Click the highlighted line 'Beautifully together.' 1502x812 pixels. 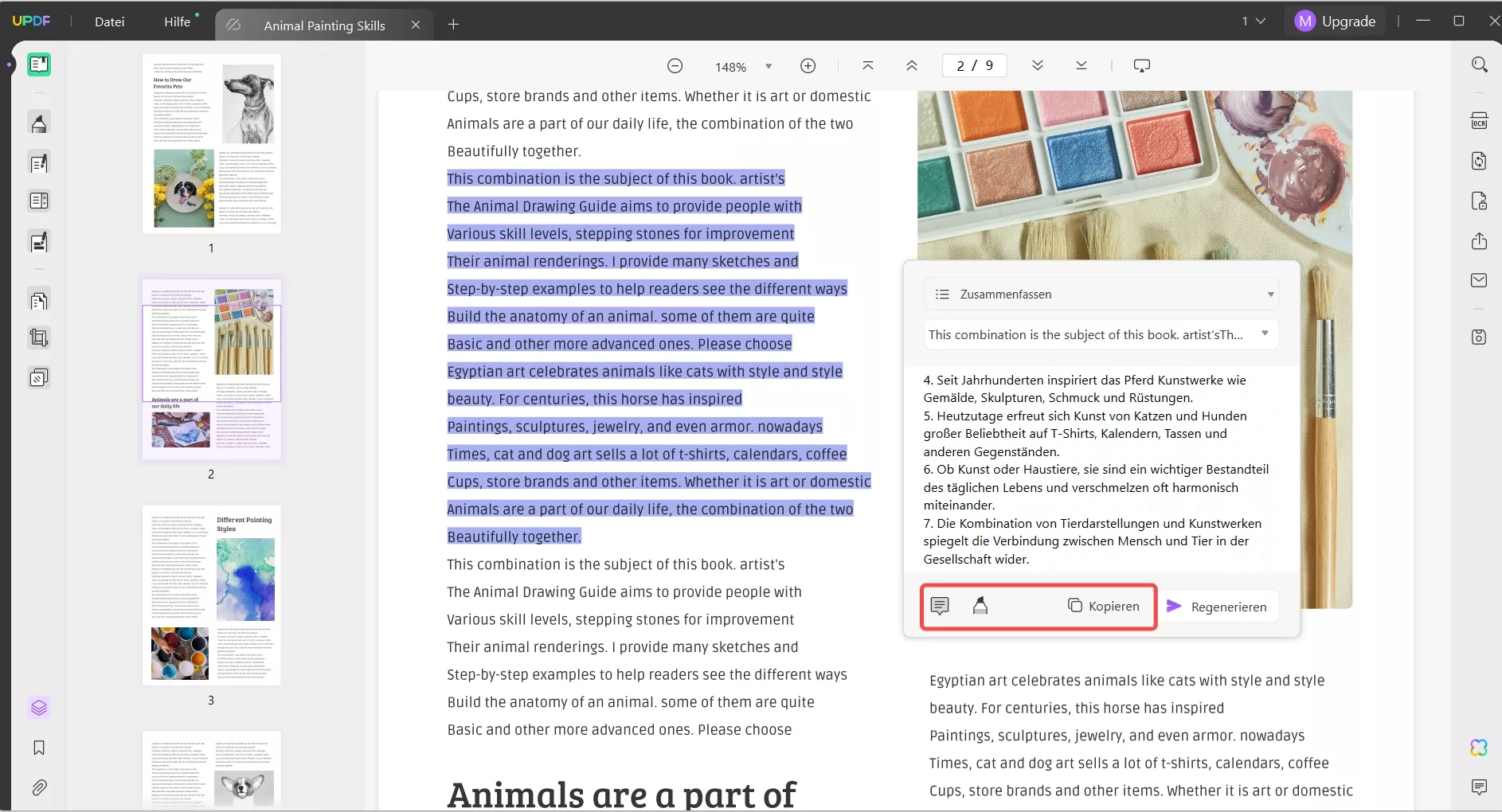514,537
